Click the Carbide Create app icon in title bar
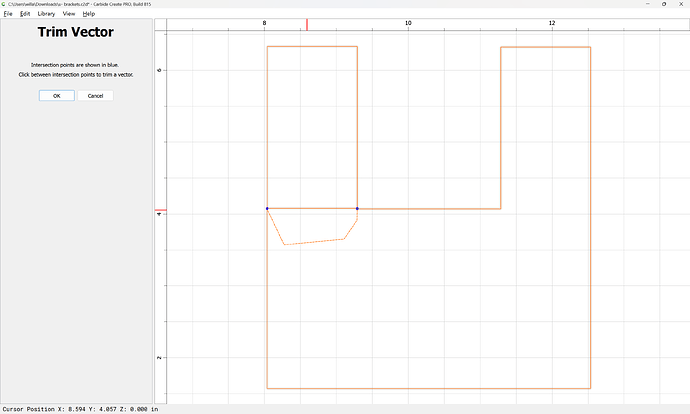The width and height of the screenshot is (690, 414). coord(4,4)
